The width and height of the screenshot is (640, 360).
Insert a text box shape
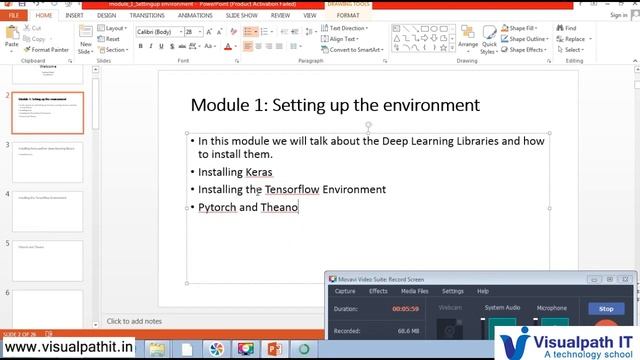[x=396, y=29]
